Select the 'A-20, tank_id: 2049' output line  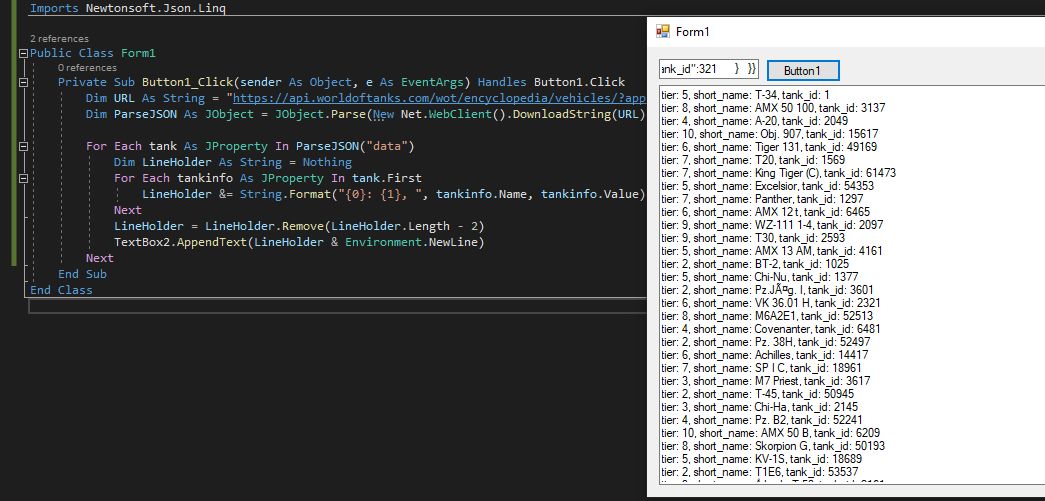coord(754,121)
